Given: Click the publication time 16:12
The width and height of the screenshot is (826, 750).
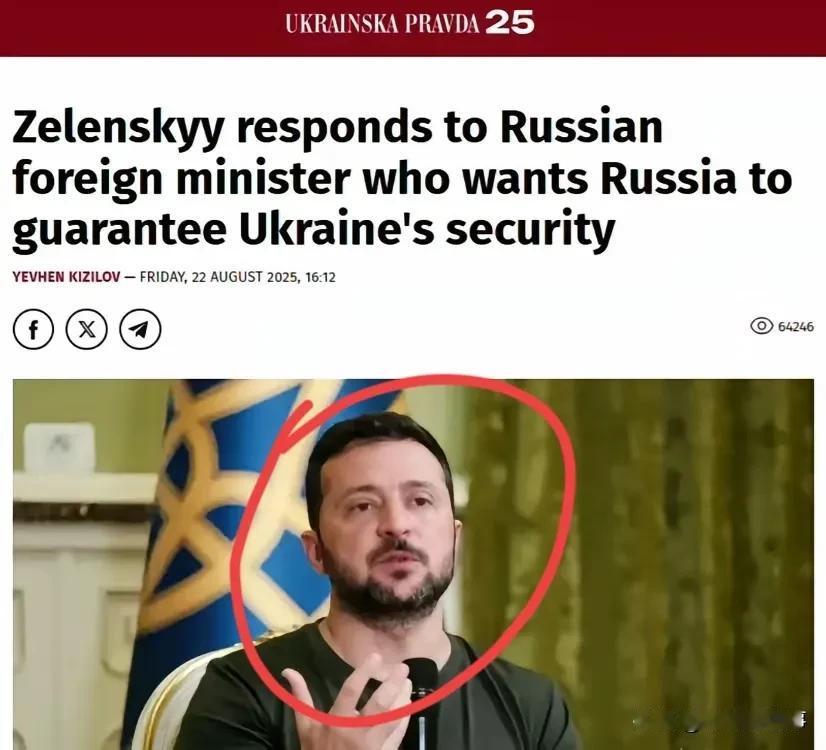Looking at the screenshot, I should (x=320, y=277).
